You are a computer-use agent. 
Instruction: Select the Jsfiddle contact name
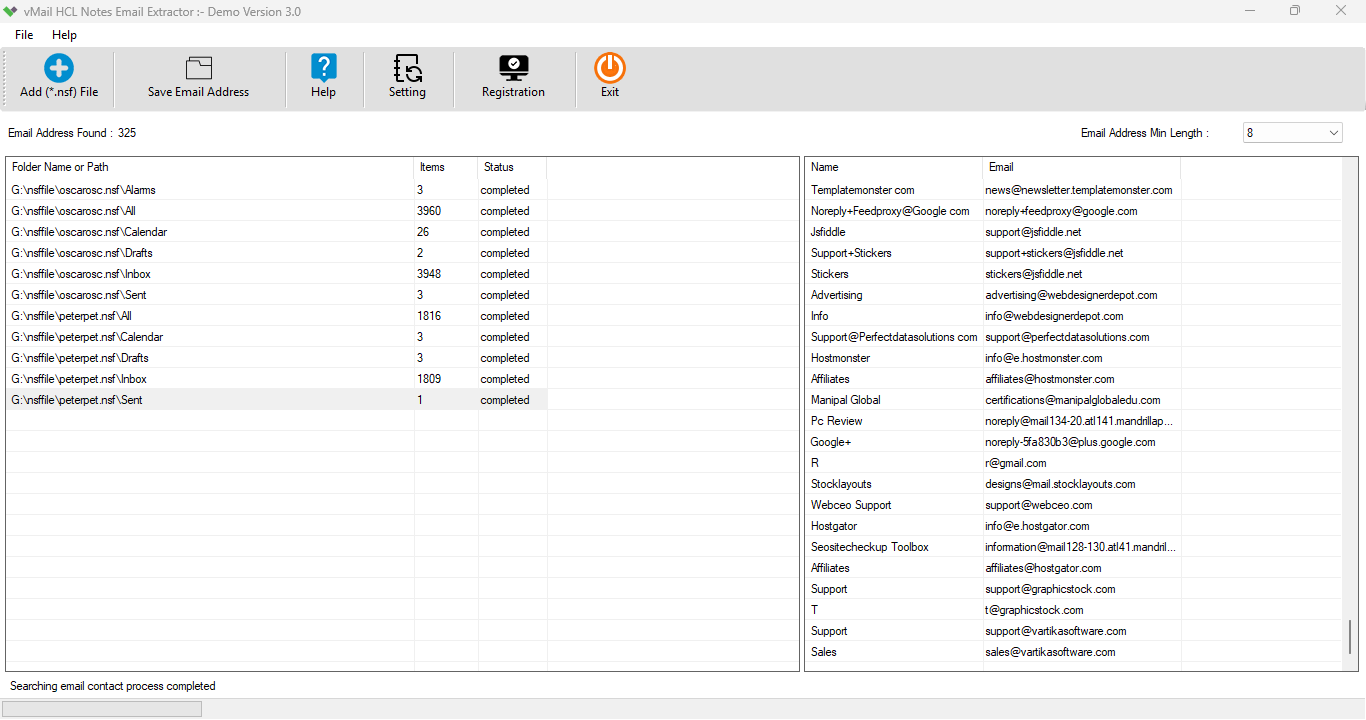828,232
